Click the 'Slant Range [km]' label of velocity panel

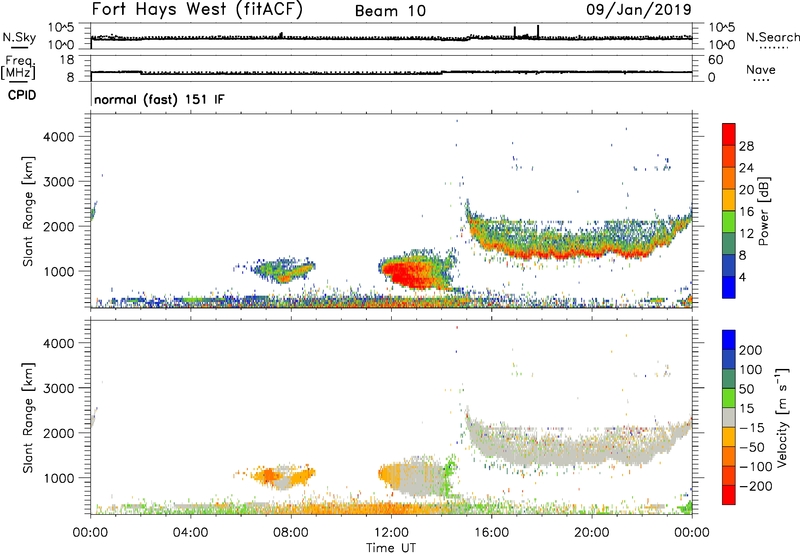click(28, 418)
